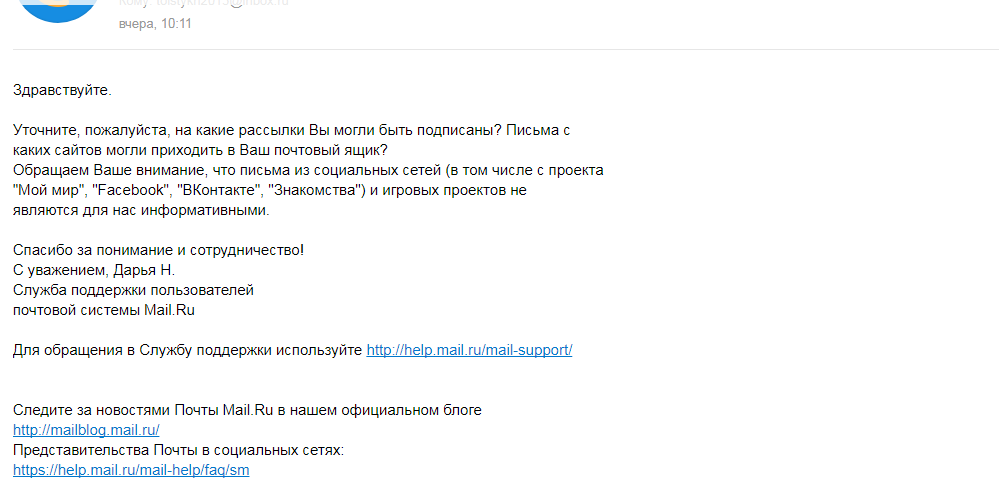Click the line starting "Уточните, пожалуйста"

click(x=290, y=130)
